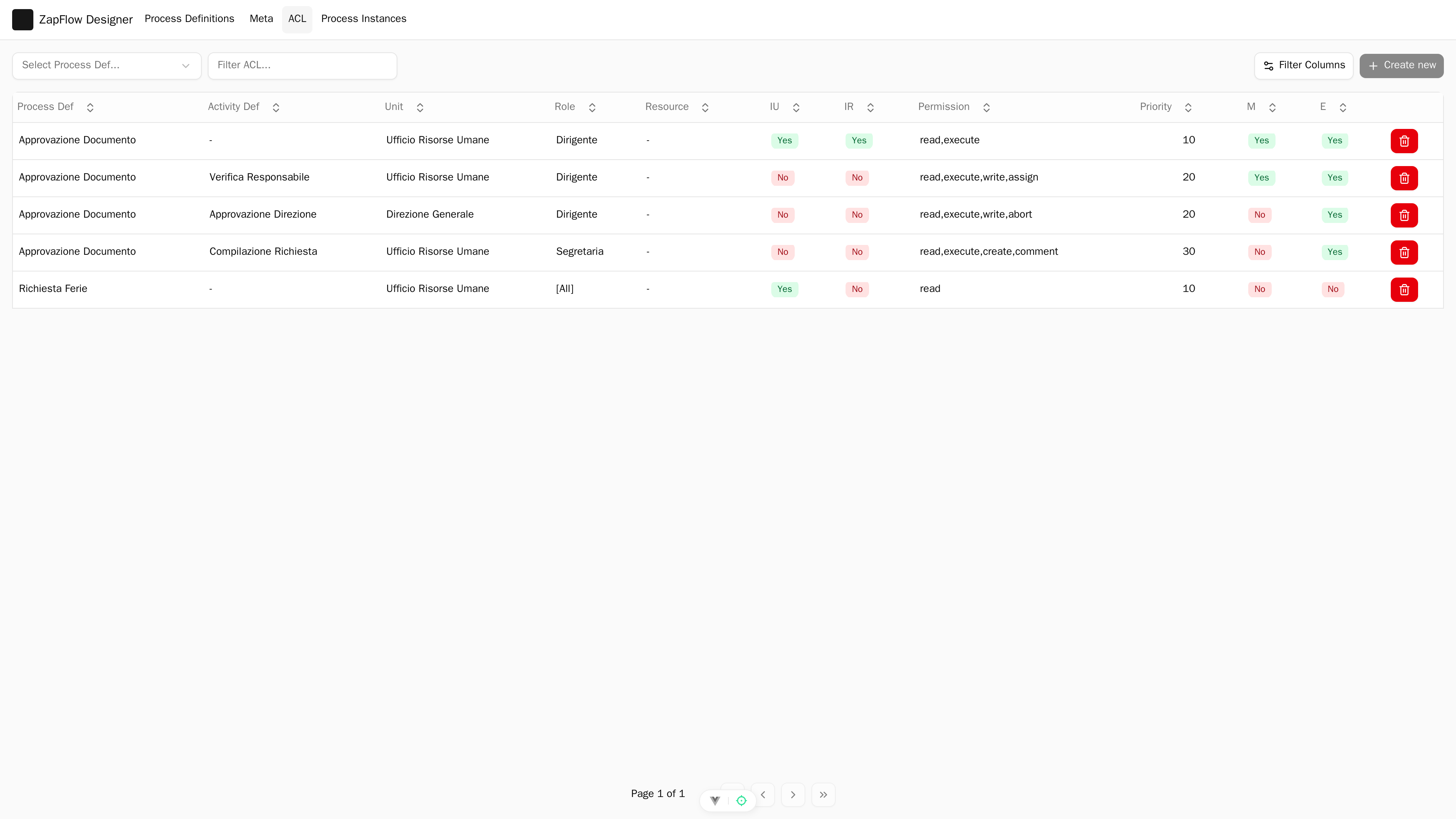Viewport: 1456px width, 819px height.
Task: Click M Yes badge in Verifica Responsabile row
Action: point(1261,178)
